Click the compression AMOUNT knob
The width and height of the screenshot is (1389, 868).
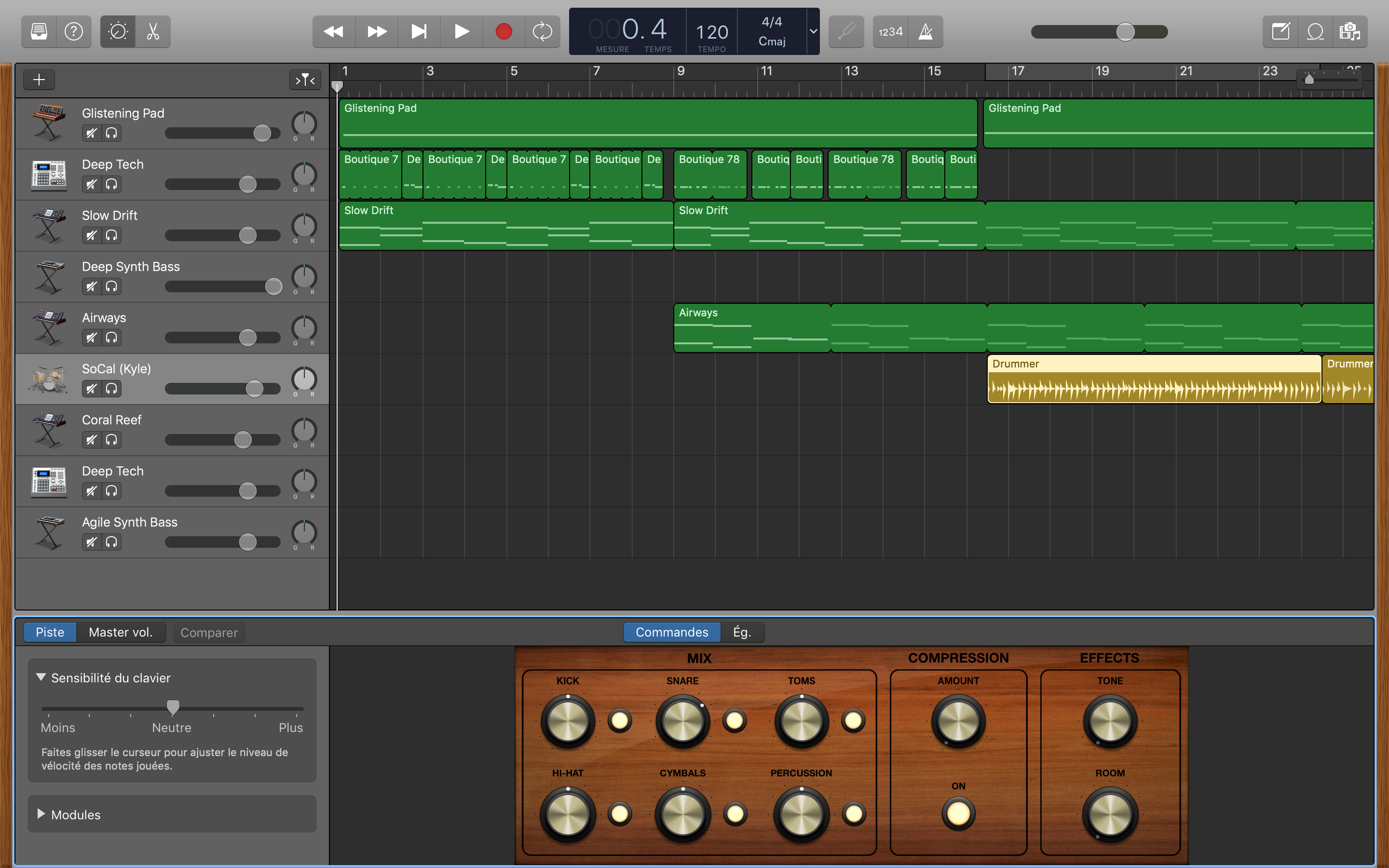pyautogui.click(x=958, y=721)
